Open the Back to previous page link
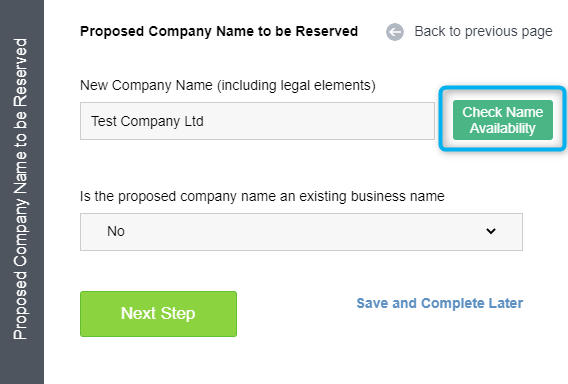The width and height of the screenshot is (568, 384). pyautogui.click(x=483, y=32)
